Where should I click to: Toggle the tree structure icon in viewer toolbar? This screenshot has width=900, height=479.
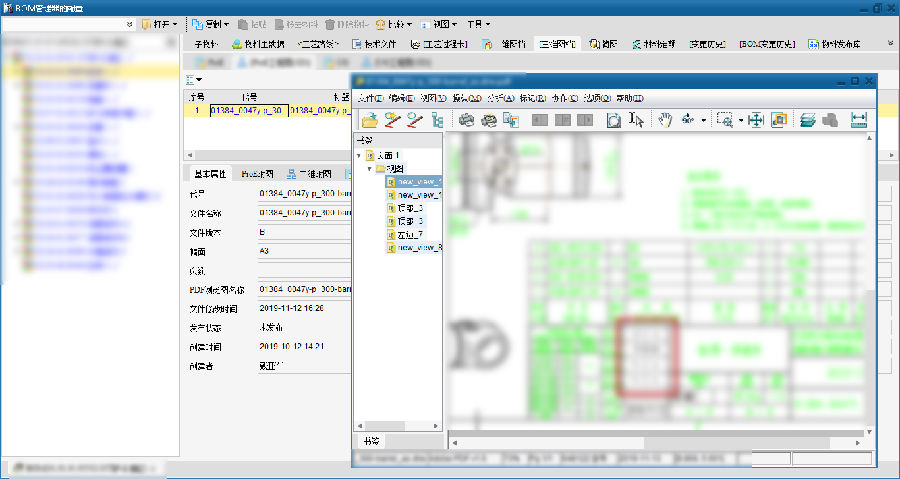(436, 120)
